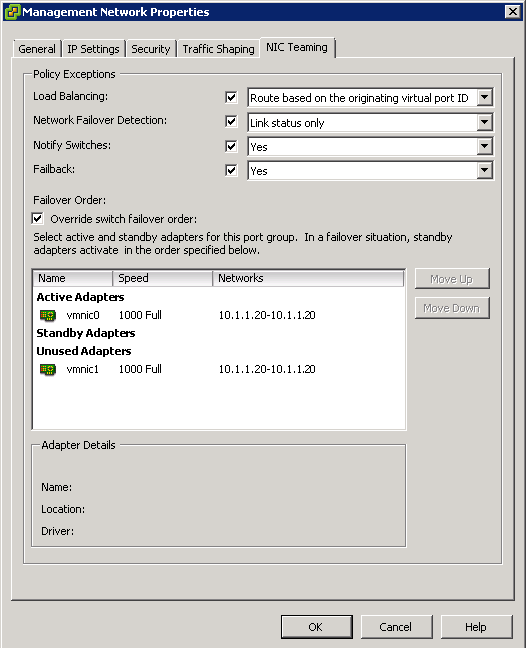This screenshot has height=648, width=526.
Task: Toggle the Failback policy checkbox
Action: click(x=231, y=170)
